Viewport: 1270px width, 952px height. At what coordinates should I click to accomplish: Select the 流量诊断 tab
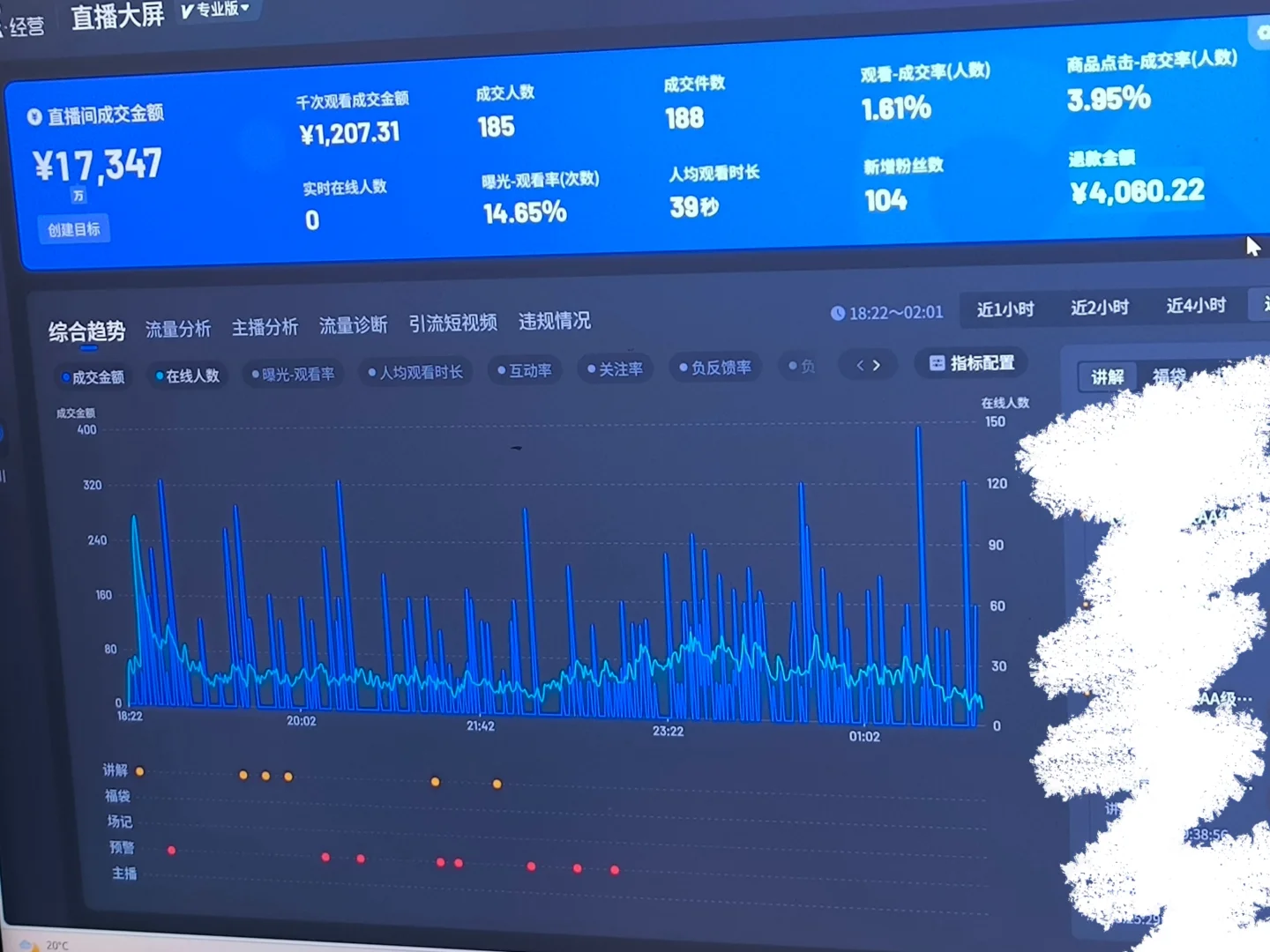pos(353,325)
